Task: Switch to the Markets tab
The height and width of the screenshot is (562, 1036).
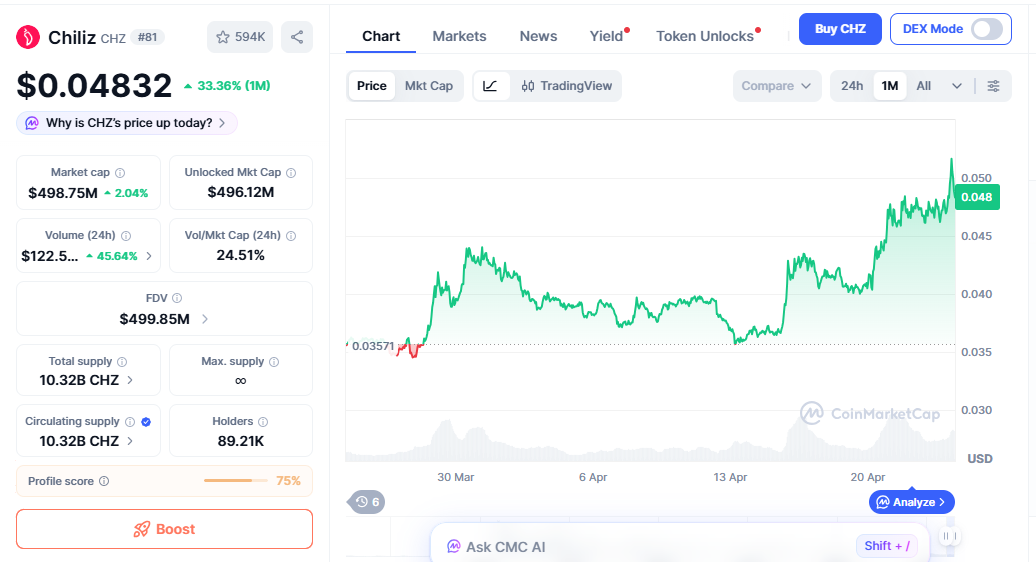Action: [x=459, y=36]
